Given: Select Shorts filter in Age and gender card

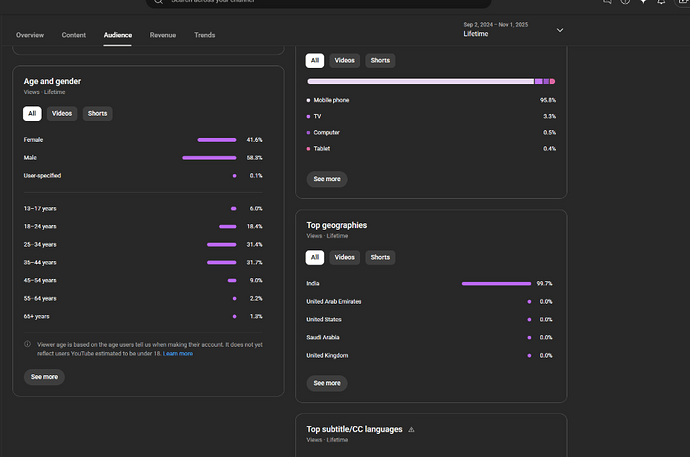Looking at the screenshot, I should click(97, 113).
